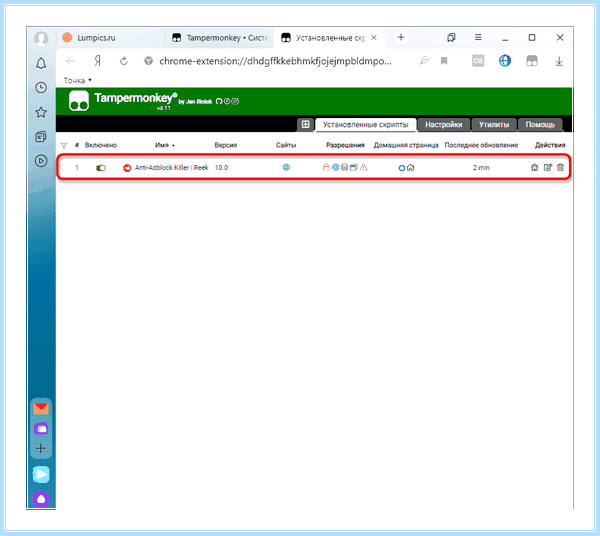
Task: Open the new script plus-box tab
Action: point(305,124)
